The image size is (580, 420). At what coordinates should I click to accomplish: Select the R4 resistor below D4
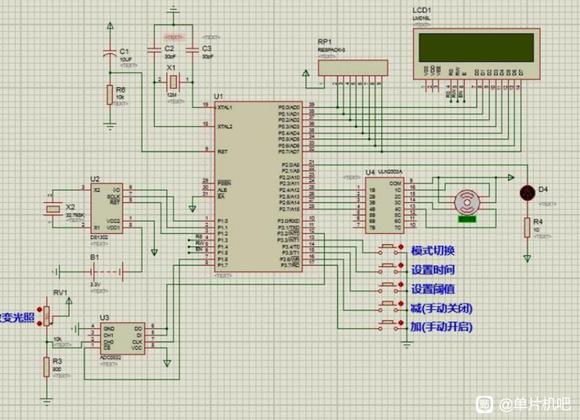pyautogui.click(x=527, y=228)
